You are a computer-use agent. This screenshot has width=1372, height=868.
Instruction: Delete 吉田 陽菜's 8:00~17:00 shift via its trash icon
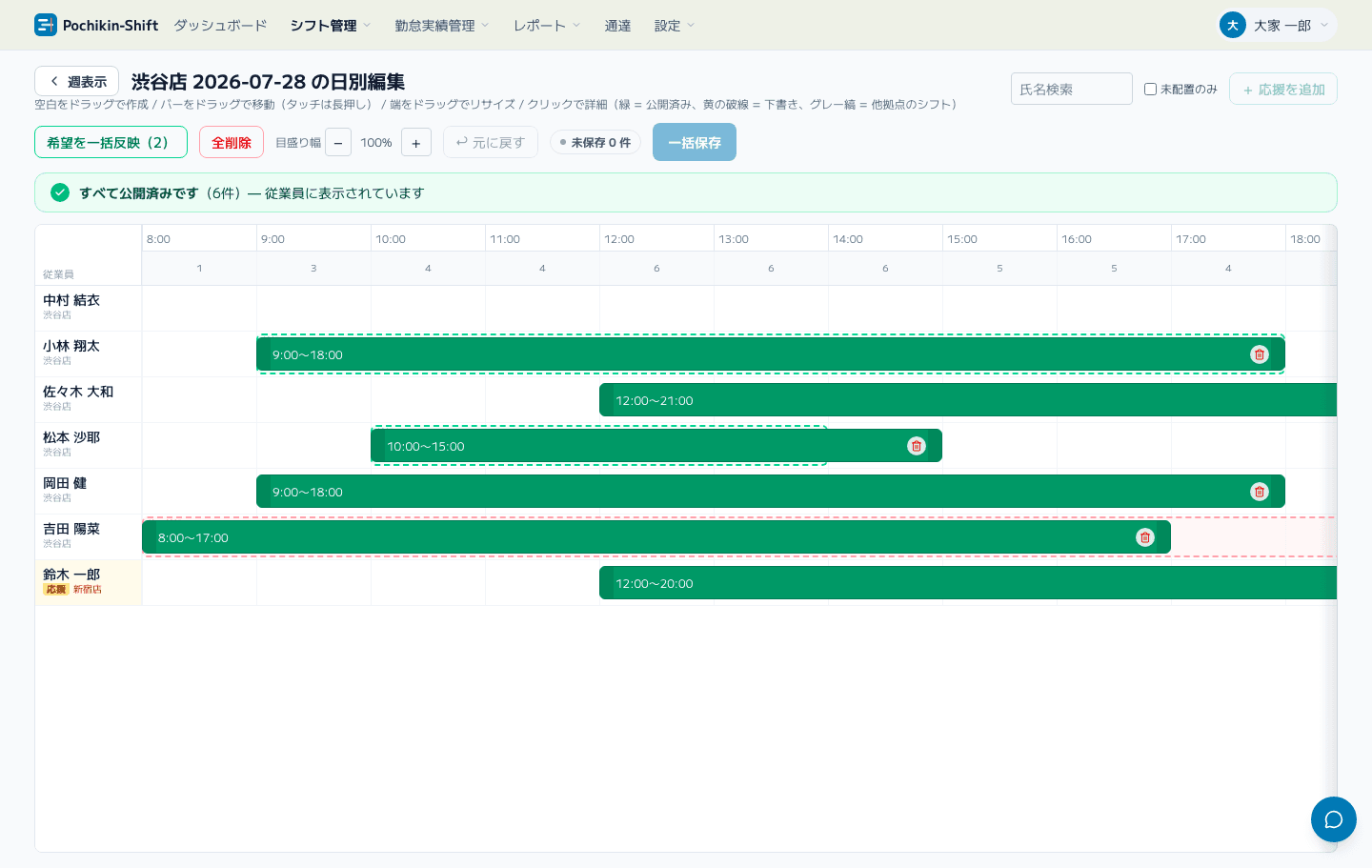click(1145, 537)
